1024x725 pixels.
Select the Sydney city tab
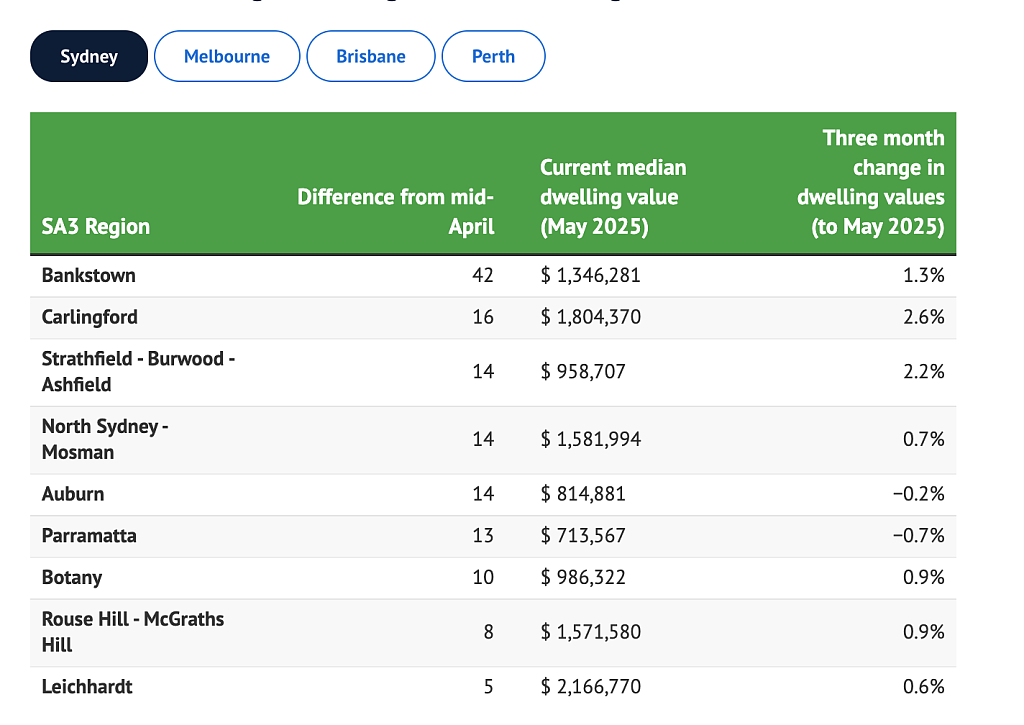(89, 56)
